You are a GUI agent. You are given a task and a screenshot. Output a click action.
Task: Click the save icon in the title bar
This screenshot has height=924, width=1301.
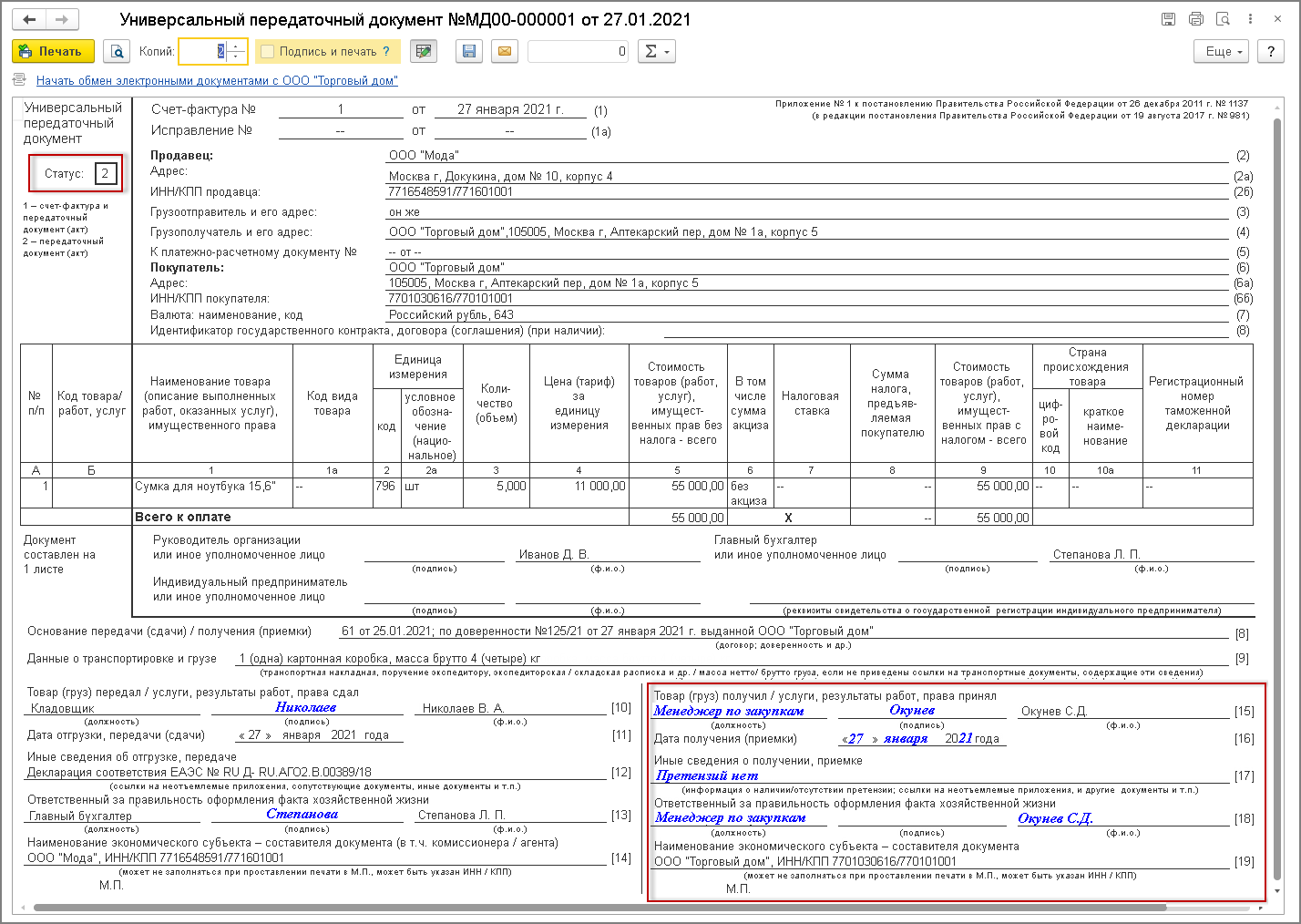tap(1169, 19)
